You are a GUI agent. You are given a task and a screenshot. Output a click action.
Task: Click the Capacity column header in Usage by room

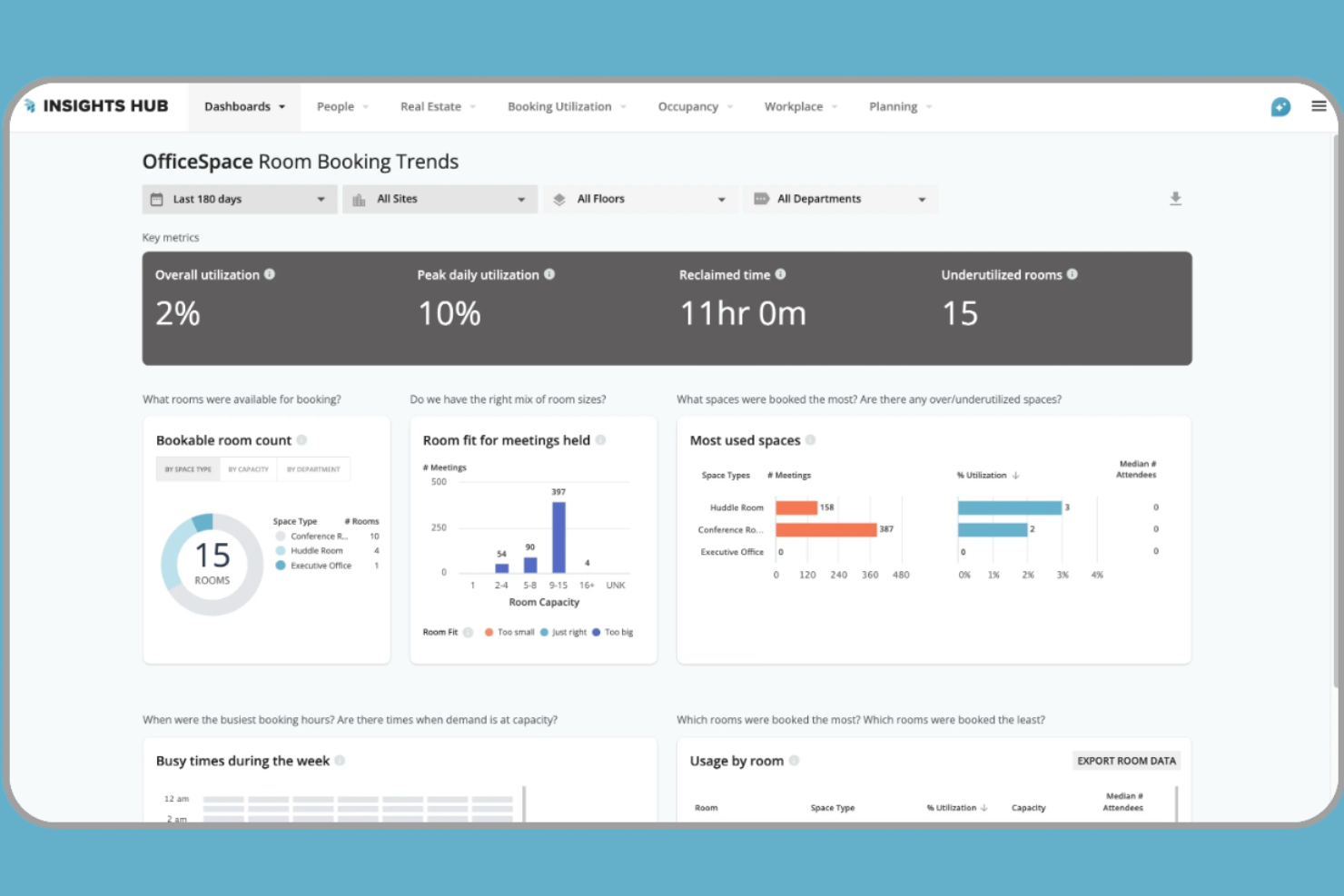(x=1029, y=808)
